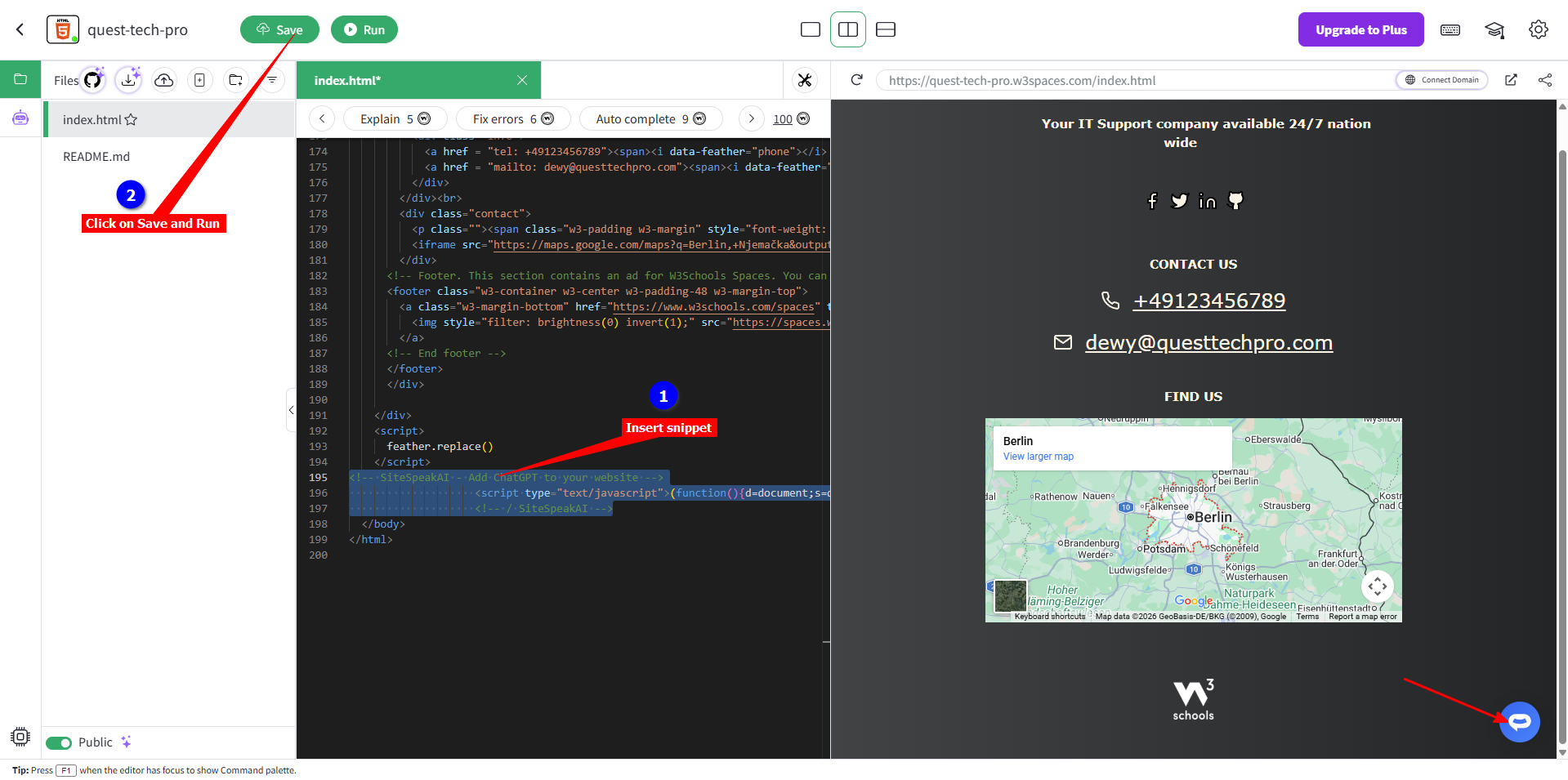Click the download with sparkle icon
Image resolution: width=1568 pixels, height=780 pixels.
click(128, 79)
